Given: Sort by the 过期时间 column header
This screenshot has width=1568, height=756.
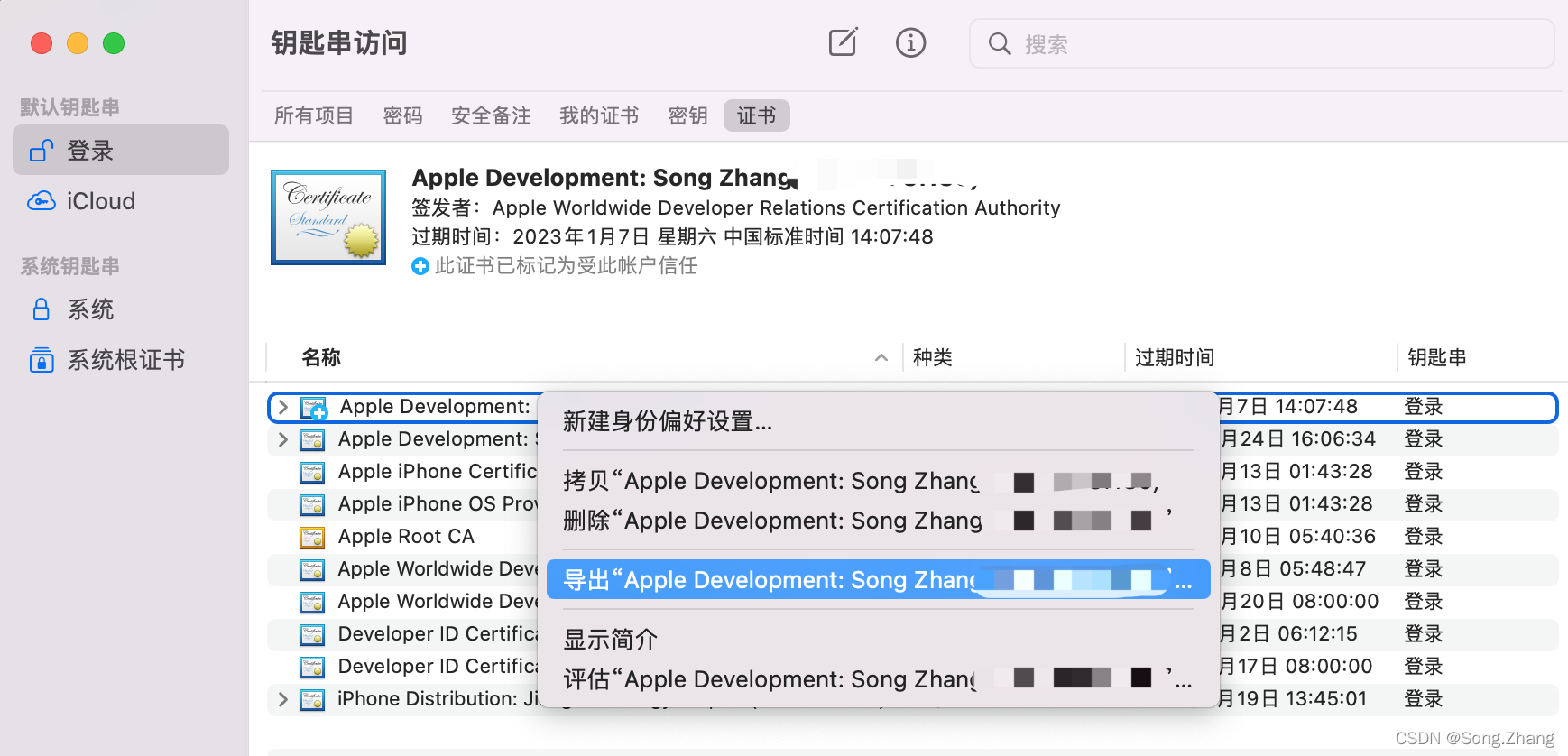Looking at the screenshot, I should coord(1174,357).
